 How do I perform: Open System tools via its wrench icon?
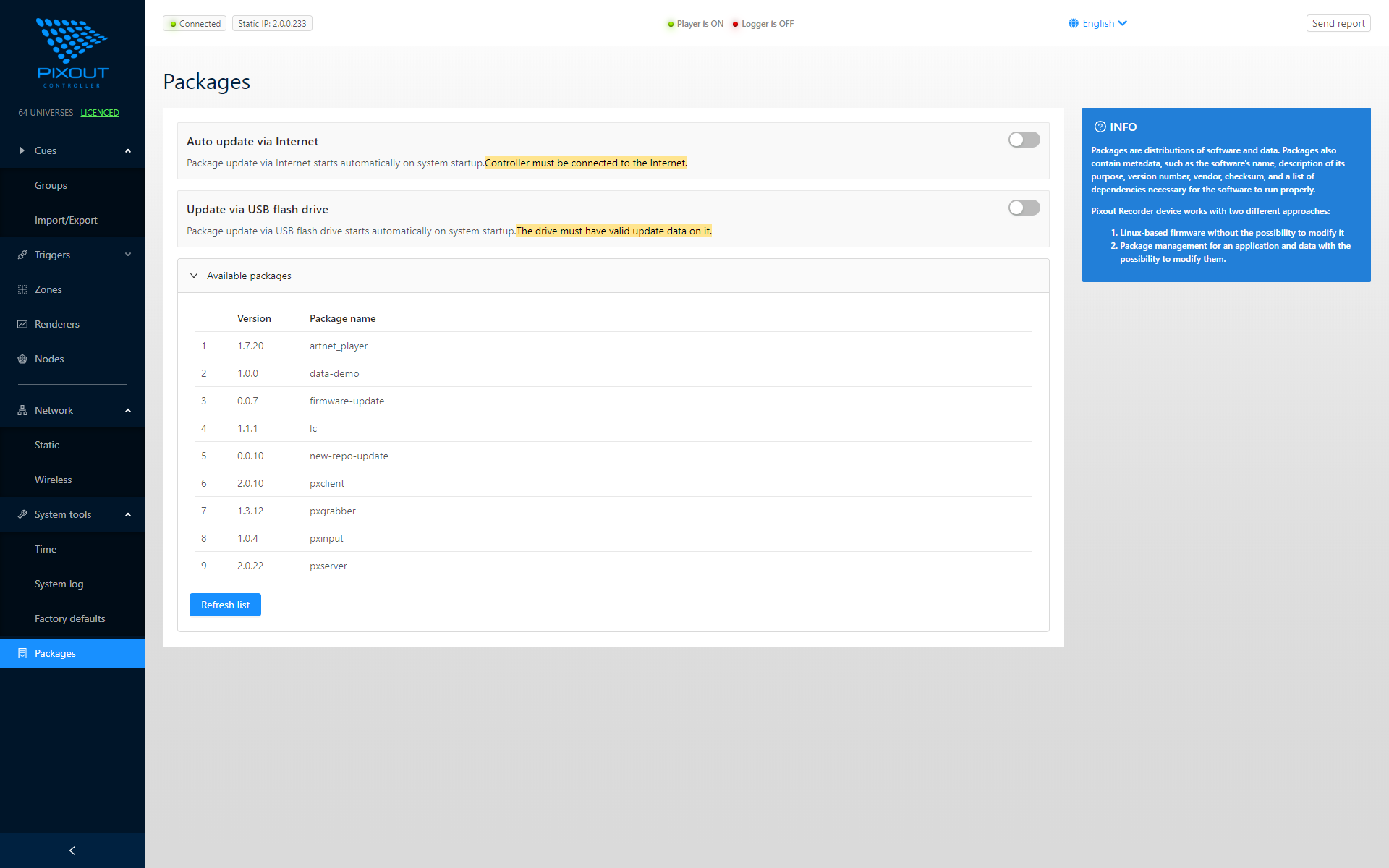coord(22,514)
